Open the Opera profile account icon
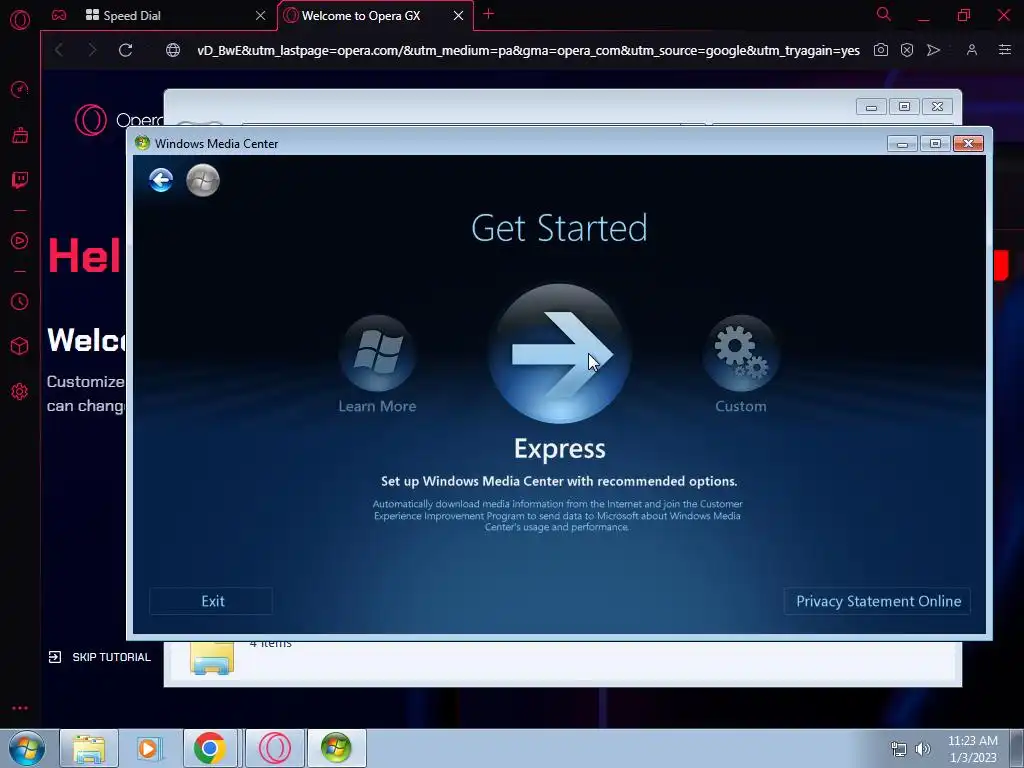1024x768 pixels. coord(972,50)
